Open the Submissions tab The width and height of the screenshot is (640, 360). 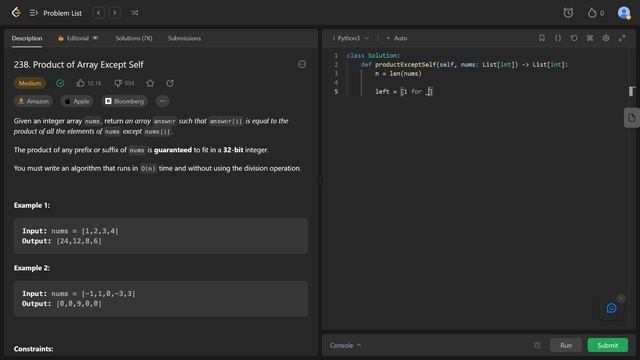click(x=184, y=38)
